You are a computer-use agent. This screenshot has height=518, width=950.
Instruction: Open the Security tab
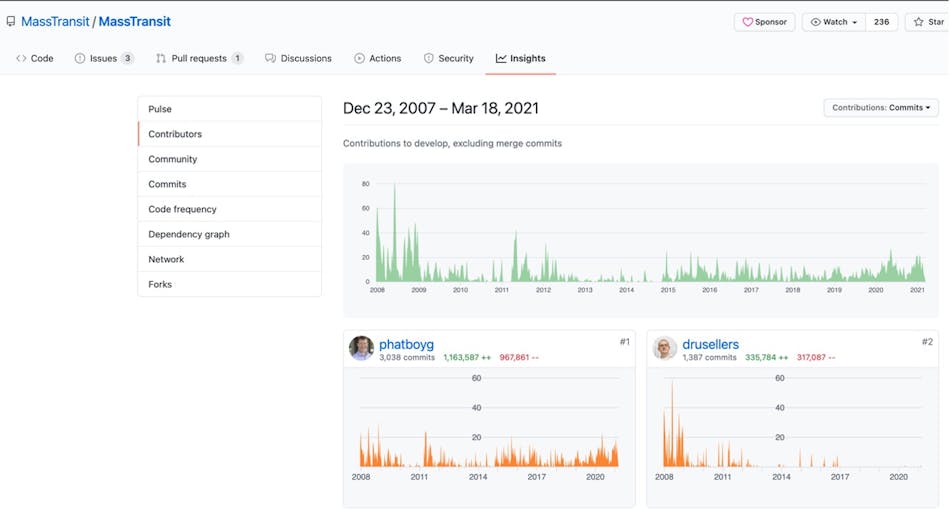point(448,58)
